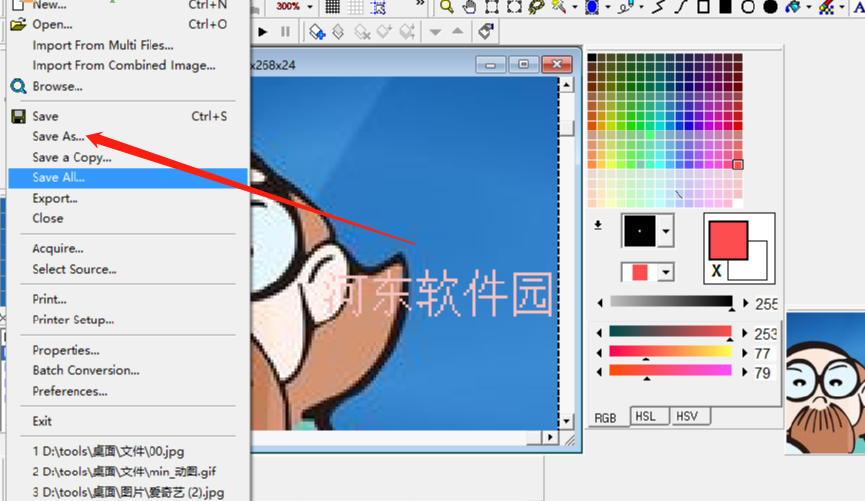This screenshot has width=865, height=501.
Task: Open paint bucket options arrow
Action: click(x=808, y=7)
